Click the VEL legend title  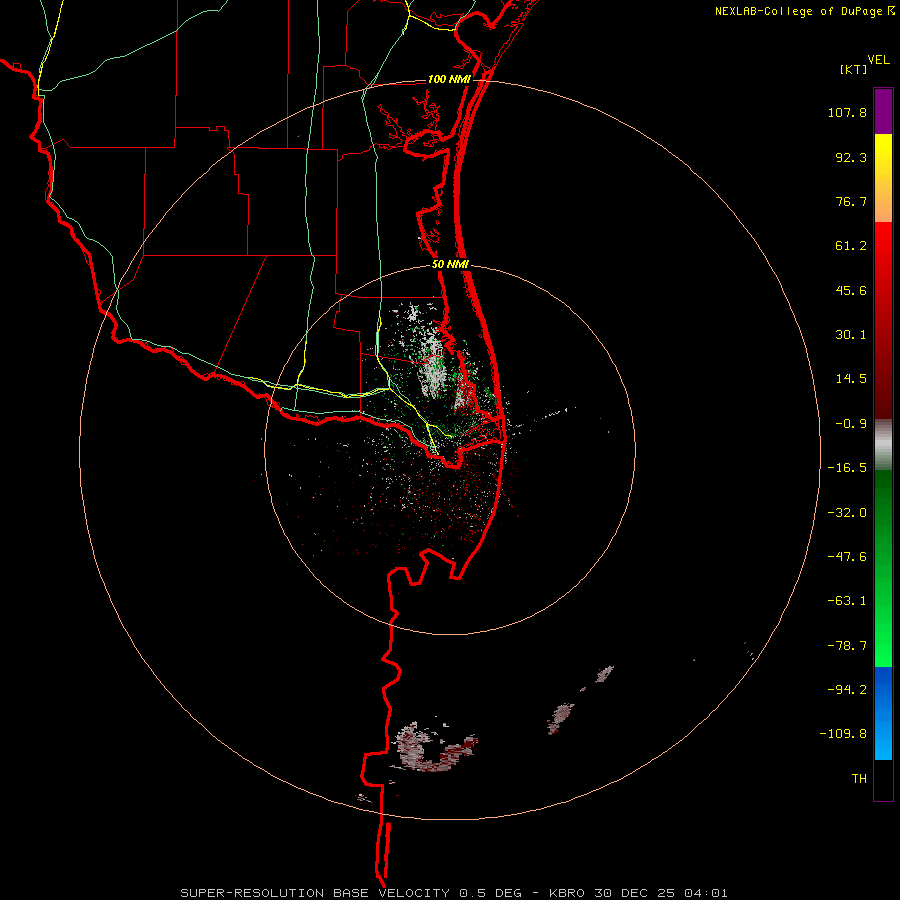point(878,60)
